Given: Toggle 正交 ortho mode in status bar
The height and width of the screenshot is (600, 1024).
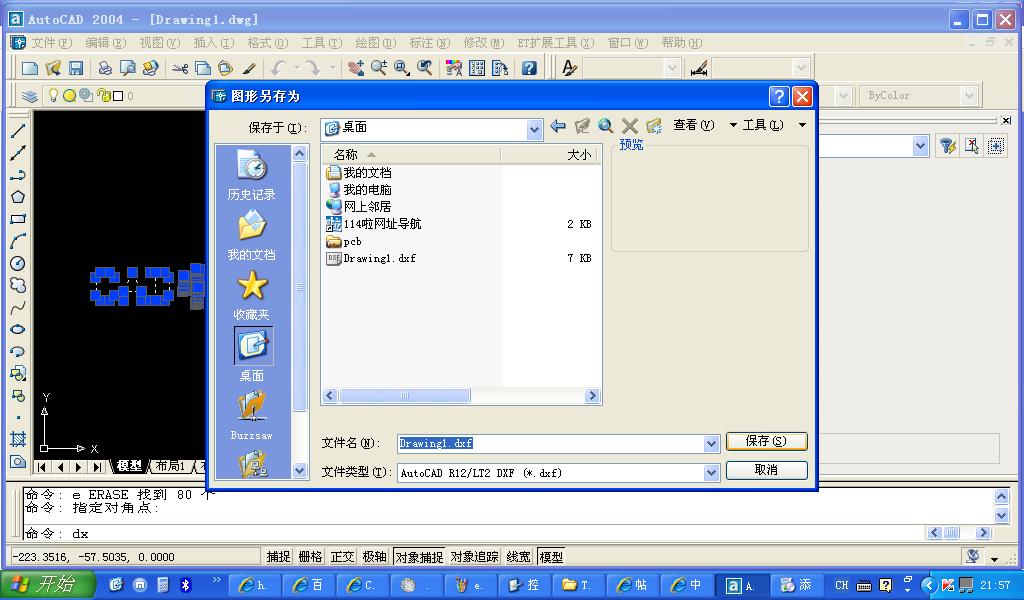Looking at the screenshot, I should coord(342,557).
